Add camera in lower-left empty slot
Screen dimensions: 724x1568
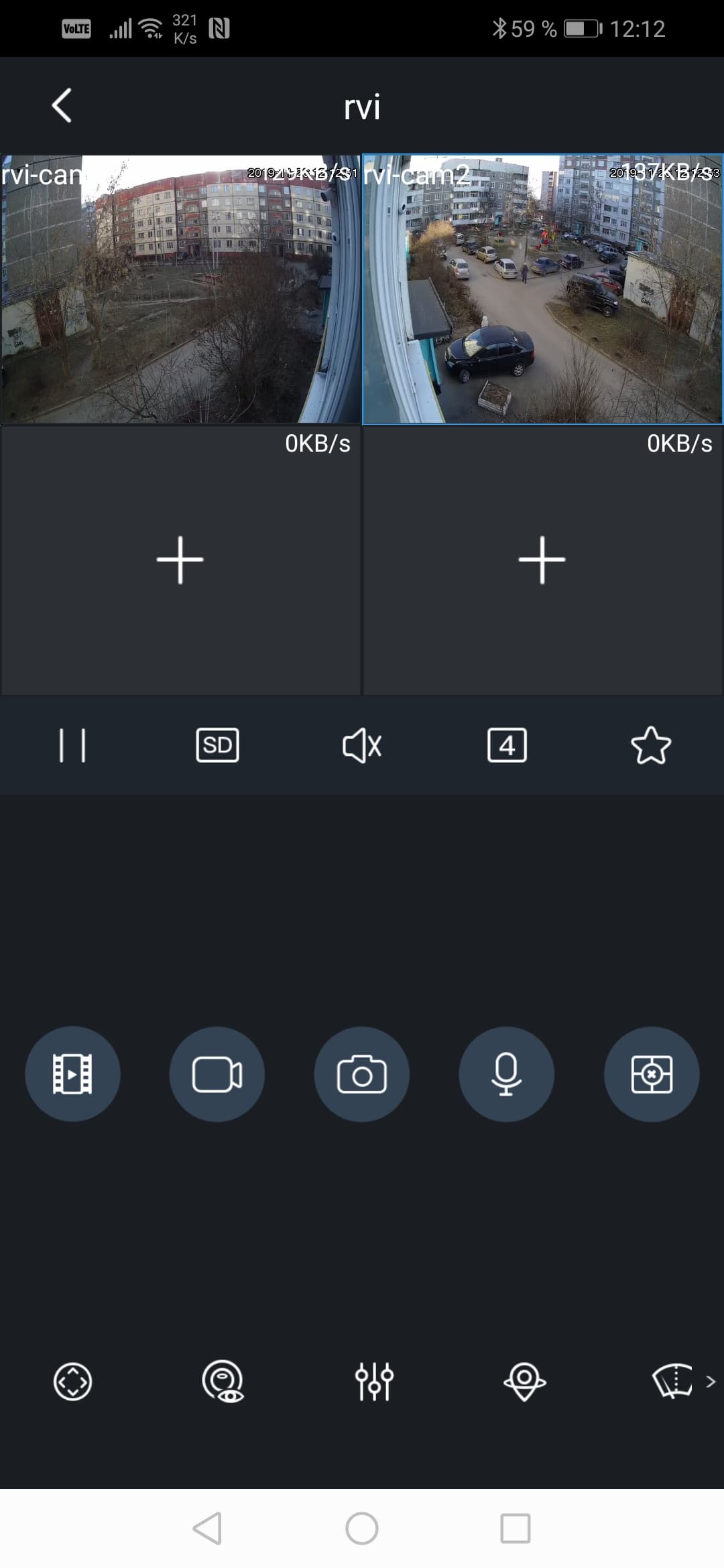pos(180,560)
